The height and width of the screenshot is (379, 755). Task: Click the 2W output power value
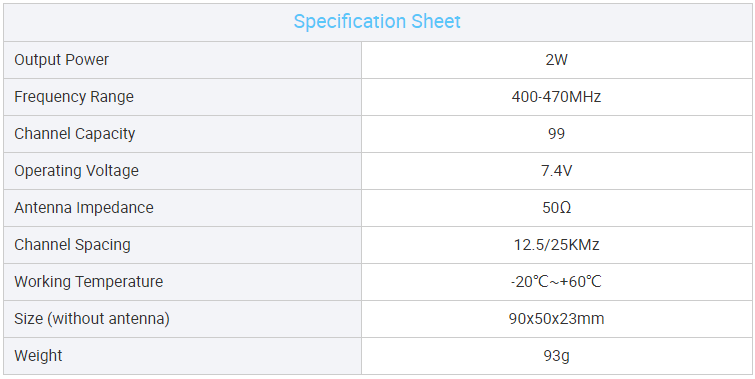556,60
